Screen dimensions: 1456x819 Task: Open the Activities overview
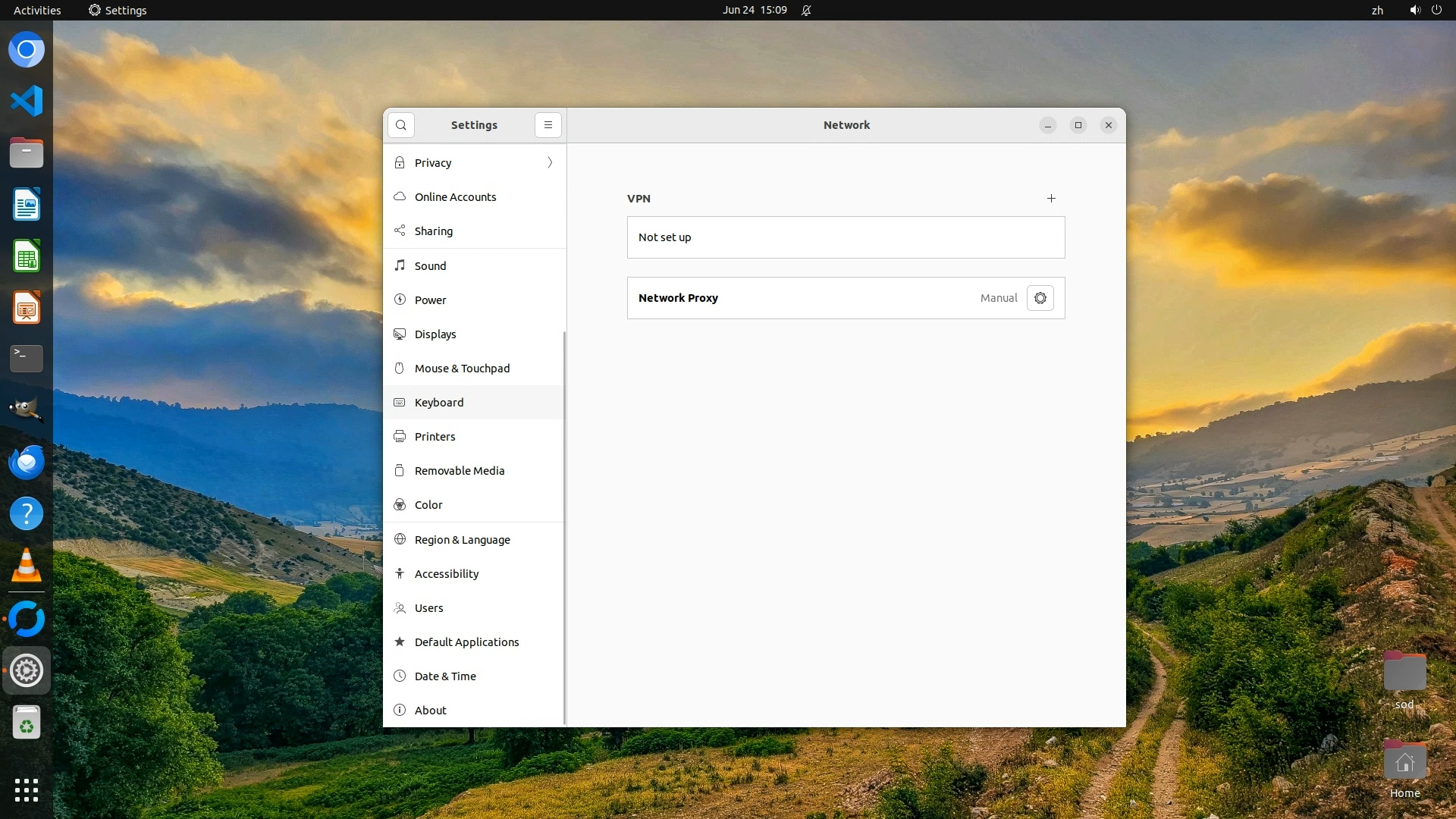(x=37, y=10)
